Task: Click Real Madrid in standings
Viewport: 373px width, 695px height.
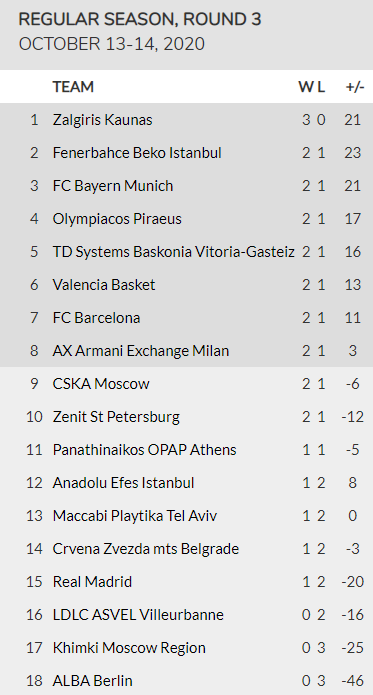Action: point(92,582)
